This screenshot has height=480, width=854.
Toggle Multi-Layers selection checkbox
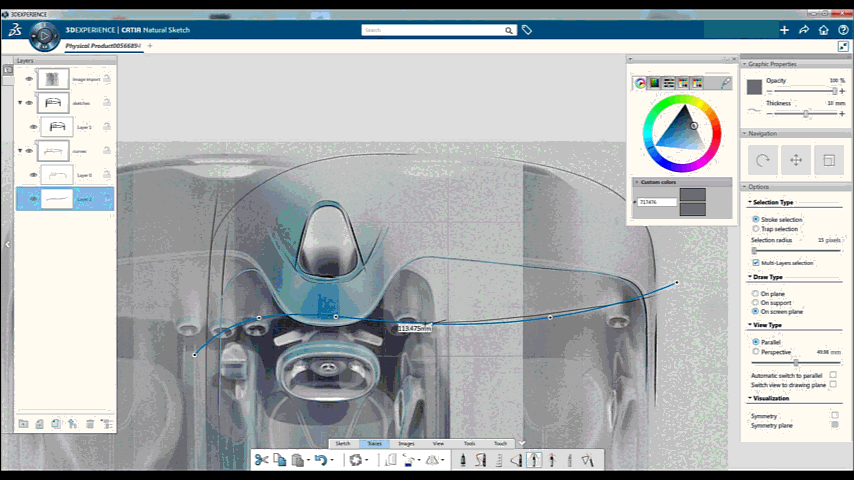tap(756, 263)
